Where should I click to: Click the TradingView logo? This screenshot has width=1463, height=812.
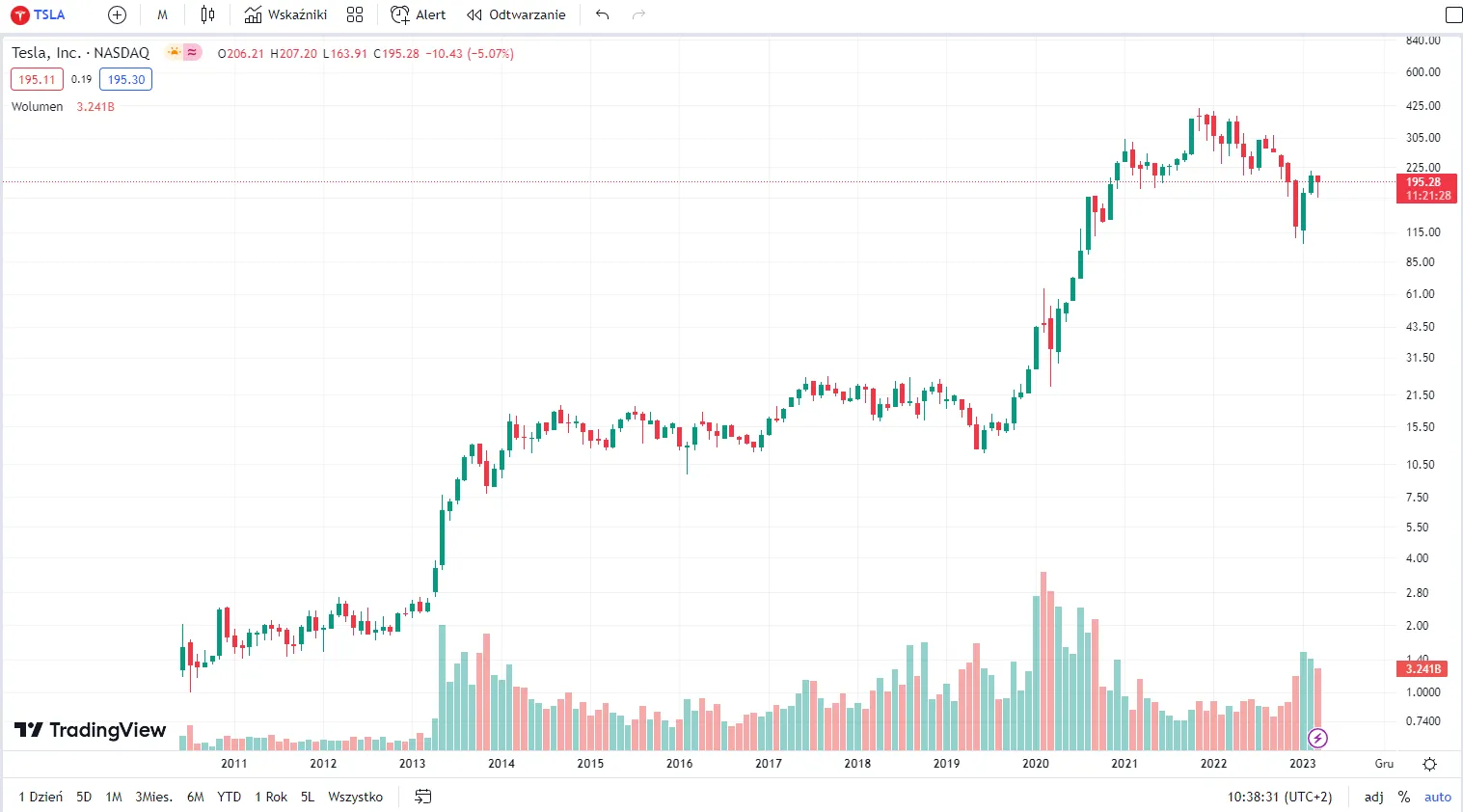[x=91, y=730]
